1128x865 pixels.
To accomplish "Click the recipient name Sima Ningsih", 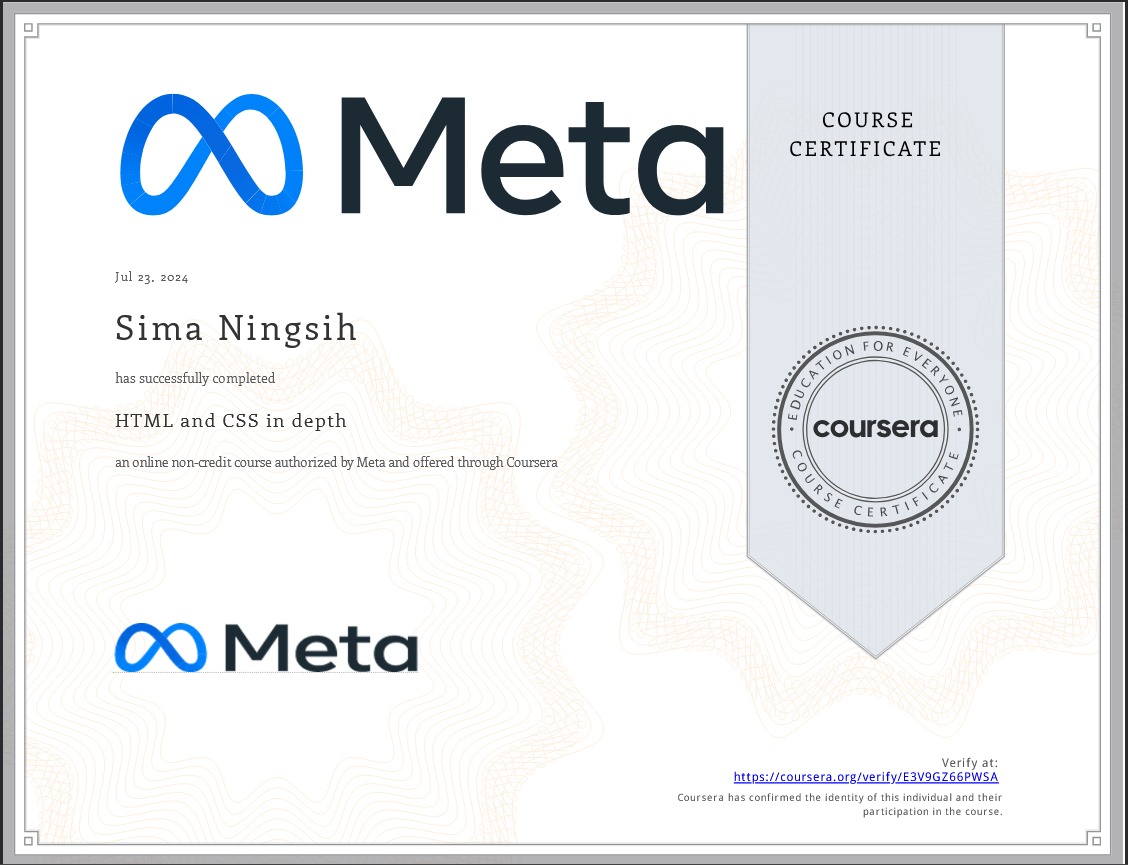I will (236, 328).
